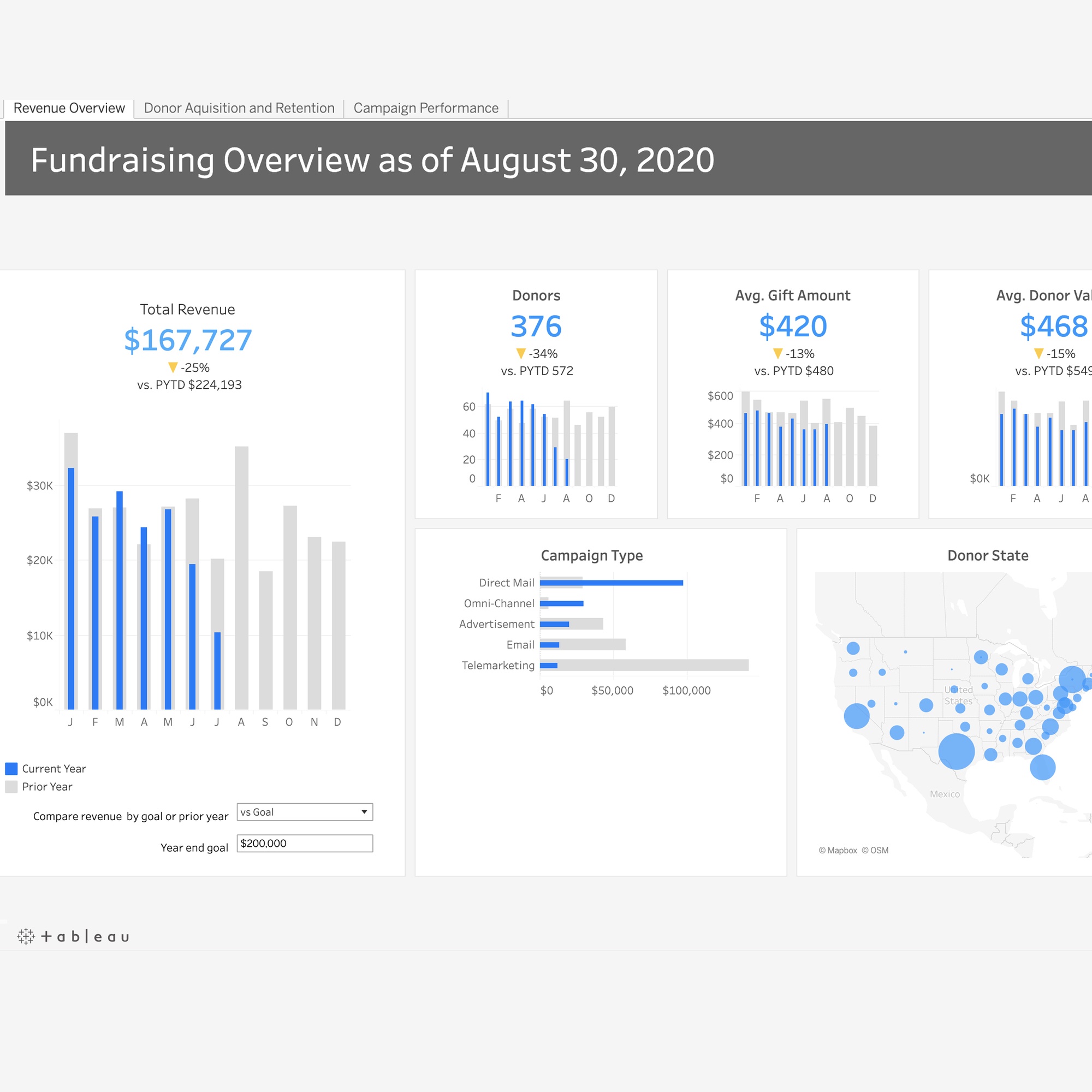Click the Year end goal input field
This screenshot has width=1092, height=1092.
(x=304, y=844)
